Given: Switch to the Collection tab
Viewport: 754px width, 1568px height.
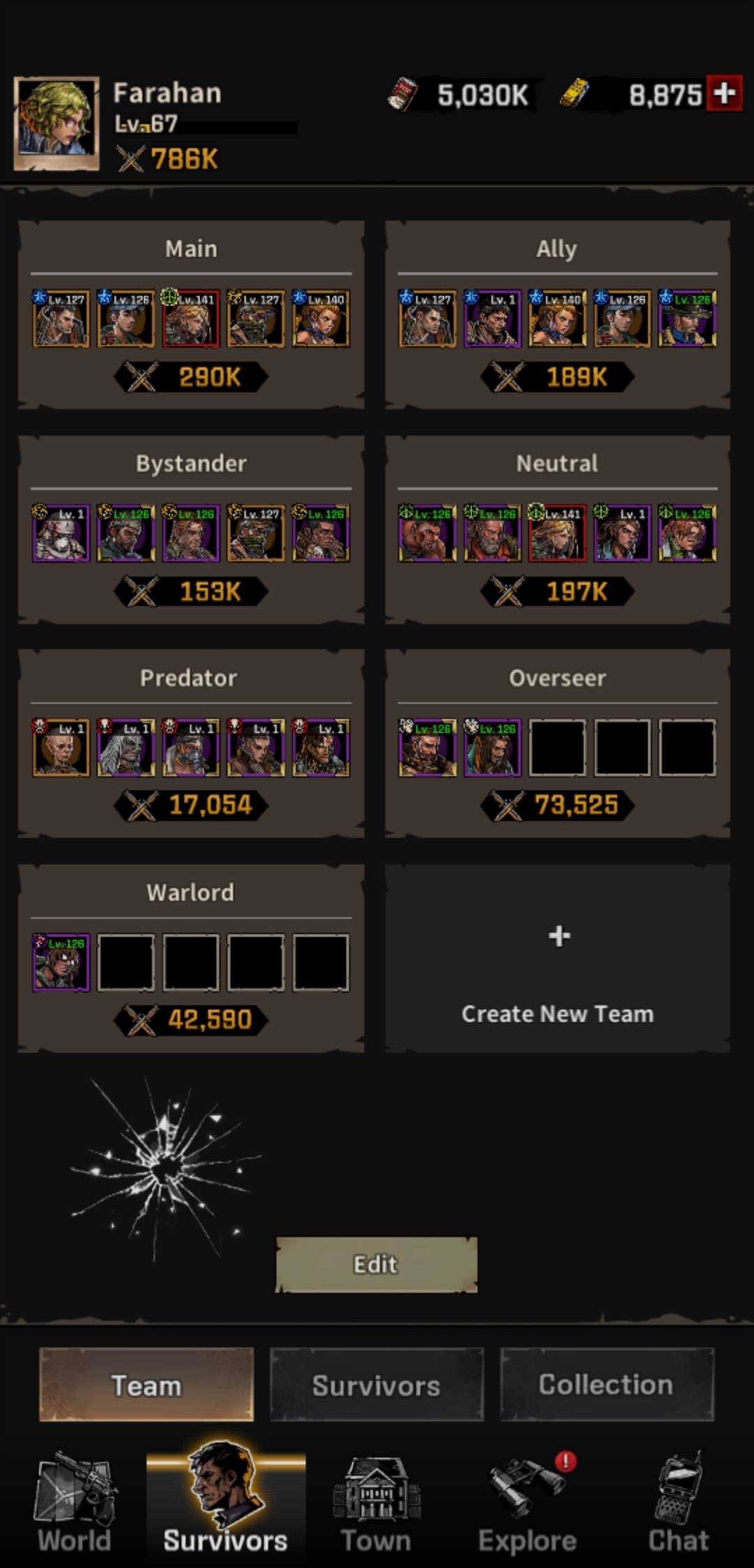Looking at the screenshot, I should click(x=607, y=1385).
